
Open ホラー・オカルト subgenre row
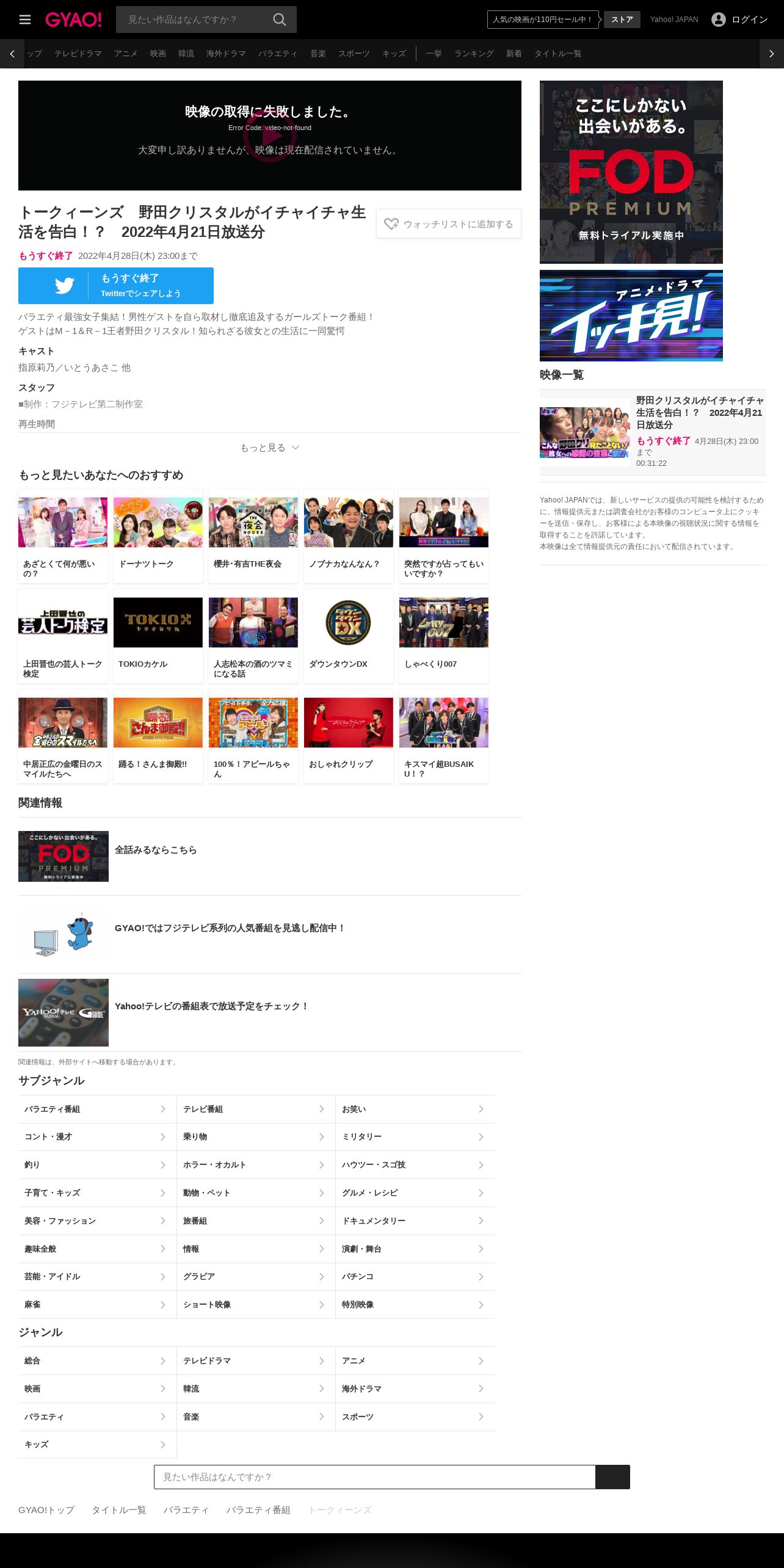[256, 1165]
